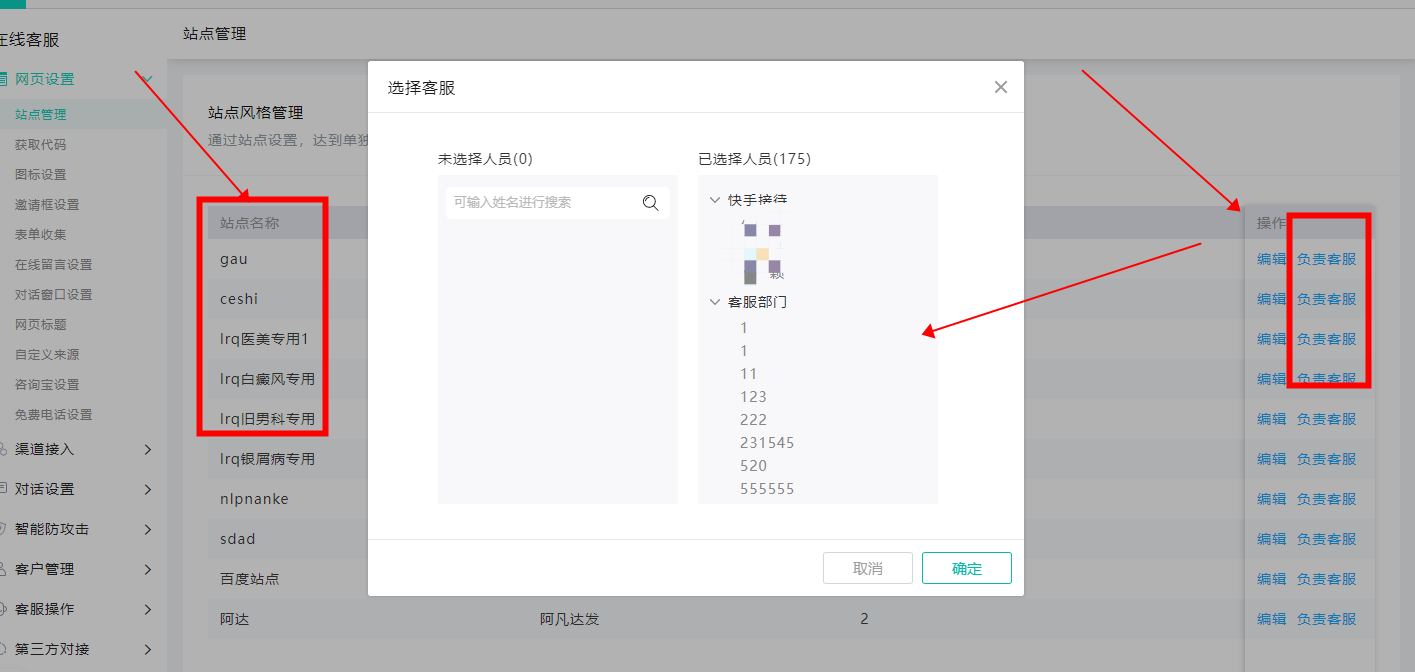The image size is (1415, 672).
Task: Collapse the 网页设置 menu chevron
Action: pyautogui.click(x=148, y=79)
